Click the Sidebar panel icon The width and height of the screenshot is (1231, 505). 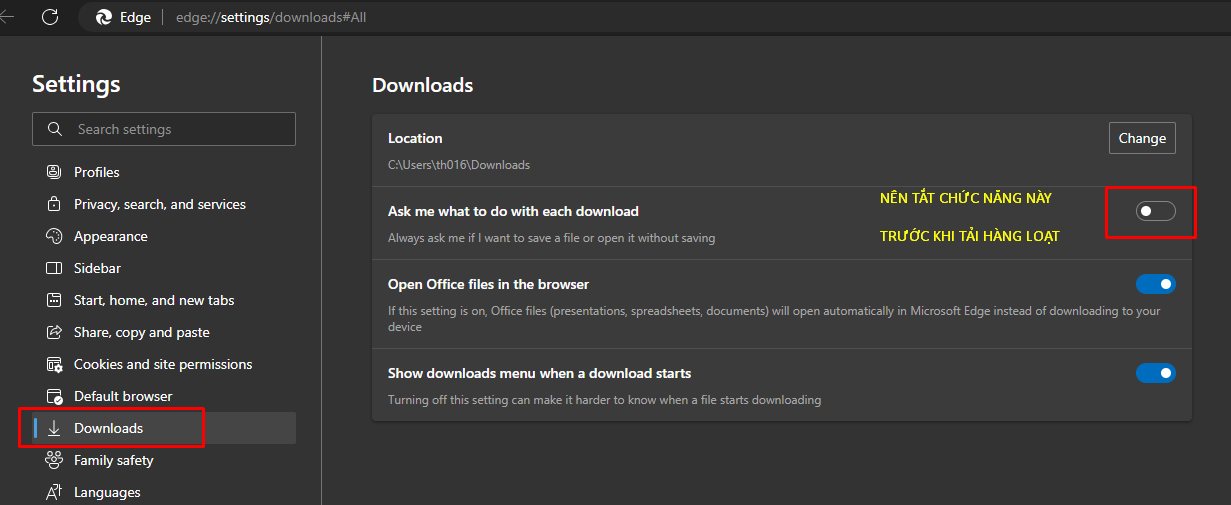pos(54,268)
